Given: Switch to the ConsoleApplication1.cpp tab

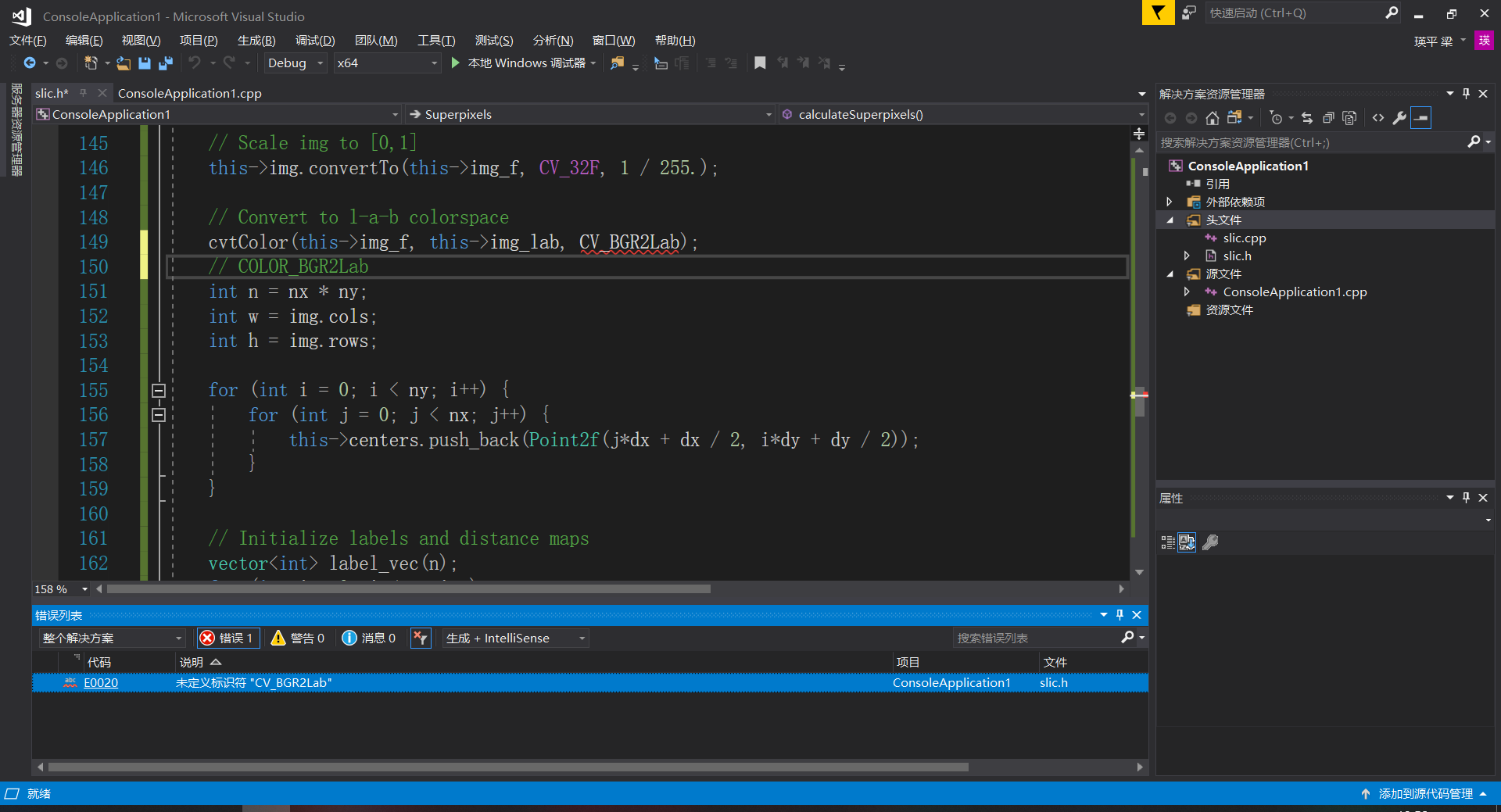Looking at the screenshot, I should [x=190, y=93].
